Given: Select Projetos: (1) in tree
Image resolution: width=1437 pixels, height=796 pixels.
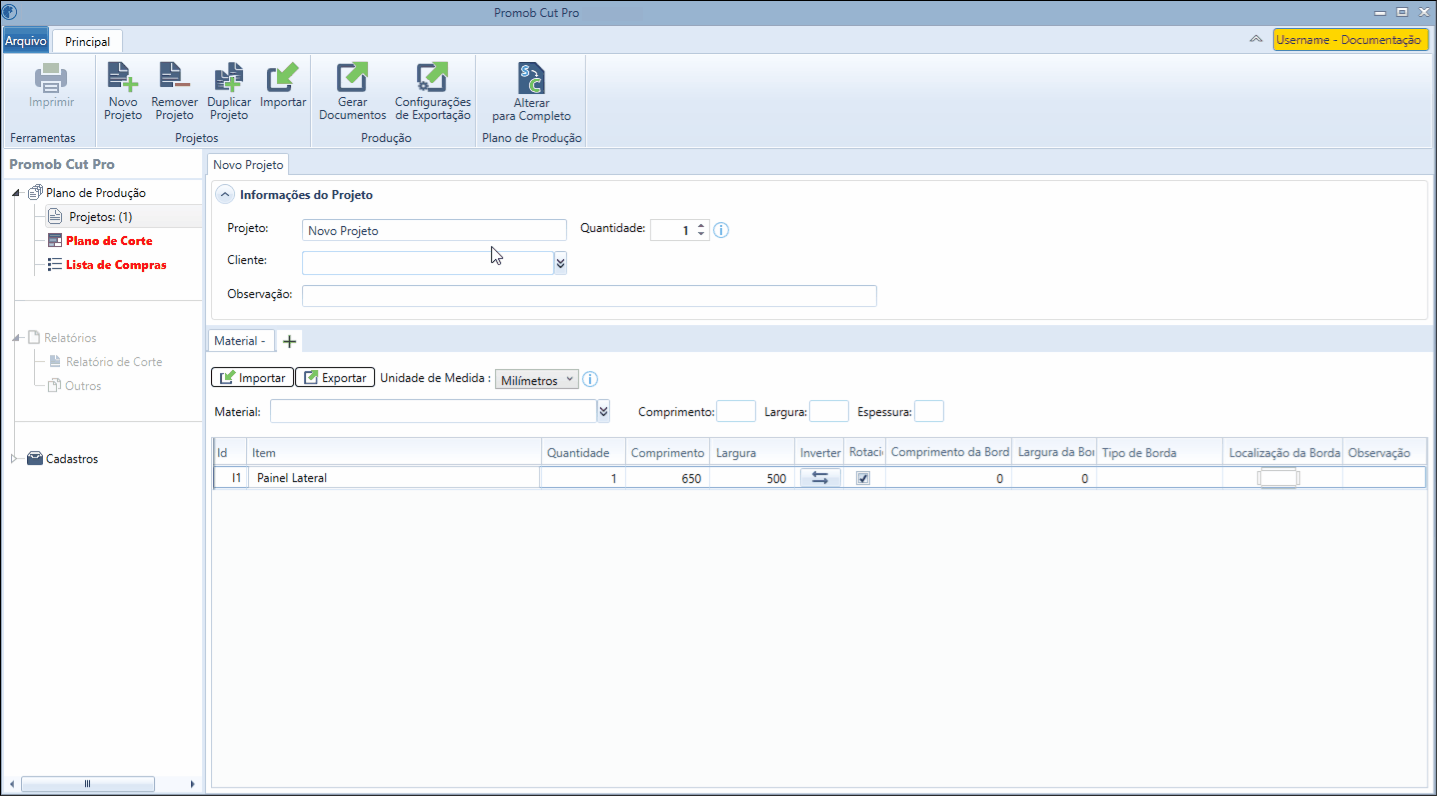Looking at the screenshot, I should [x=100, y=217].
